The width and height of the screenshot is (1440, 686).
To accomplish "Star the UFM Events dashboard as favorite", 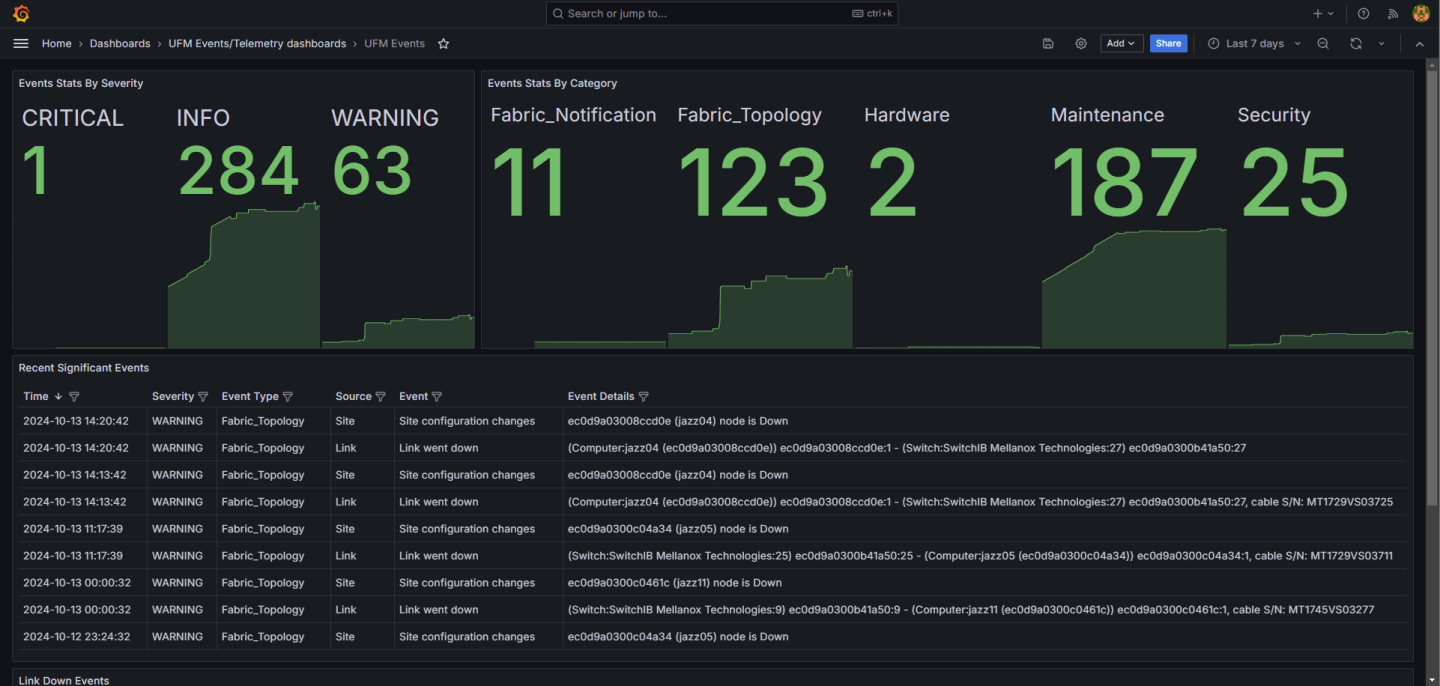I will point(442,43).
